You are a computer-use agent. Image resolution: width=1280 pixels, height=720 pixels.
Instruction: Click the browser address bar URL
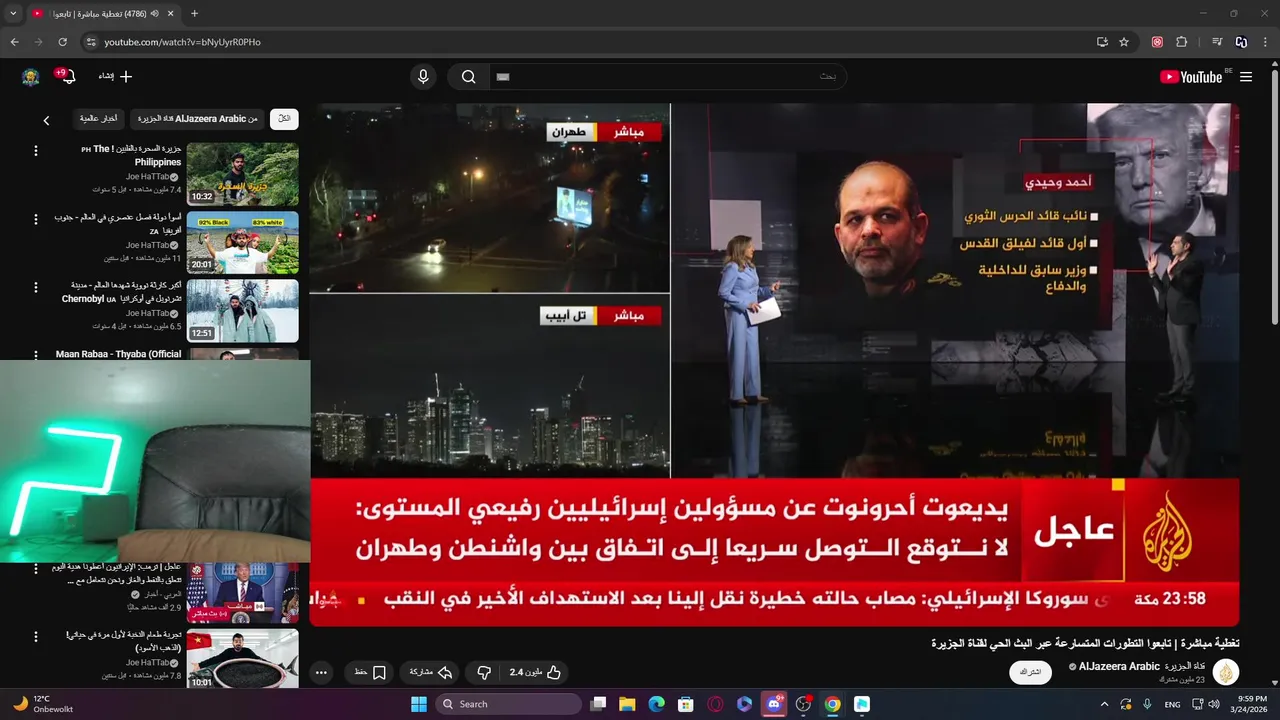[182, 42]
